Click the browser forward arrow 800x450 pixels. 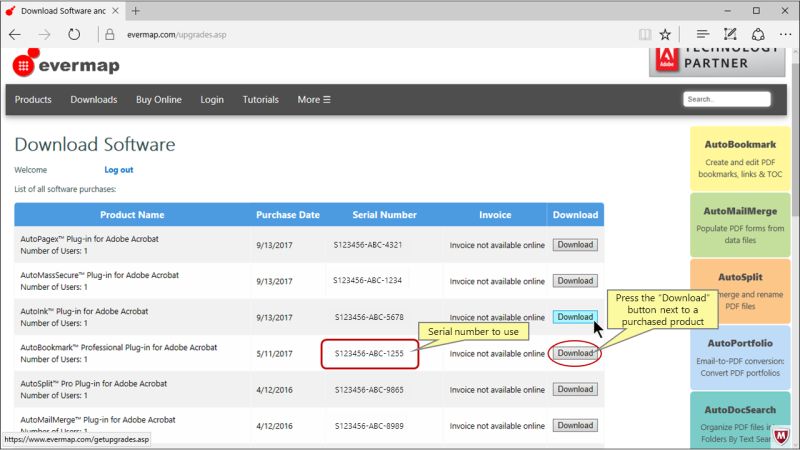coord(44,35)
